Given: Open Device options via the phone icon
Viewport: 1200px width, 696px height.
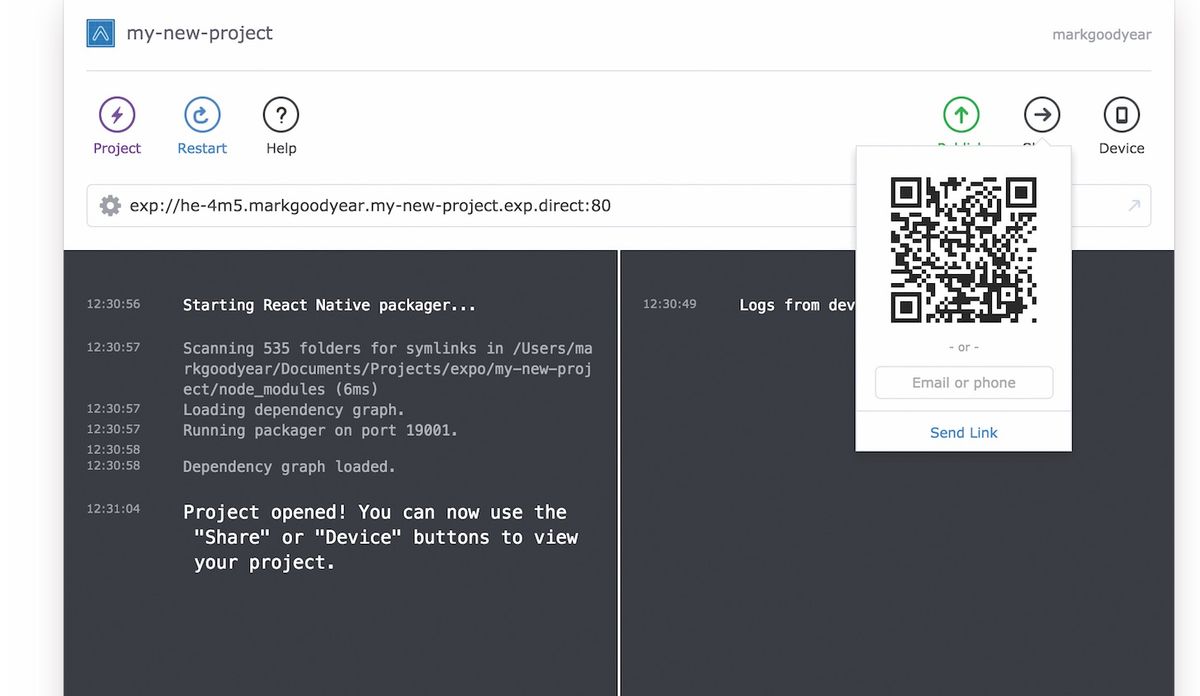Looking at the screenshot, I should tap(1120, 114).
